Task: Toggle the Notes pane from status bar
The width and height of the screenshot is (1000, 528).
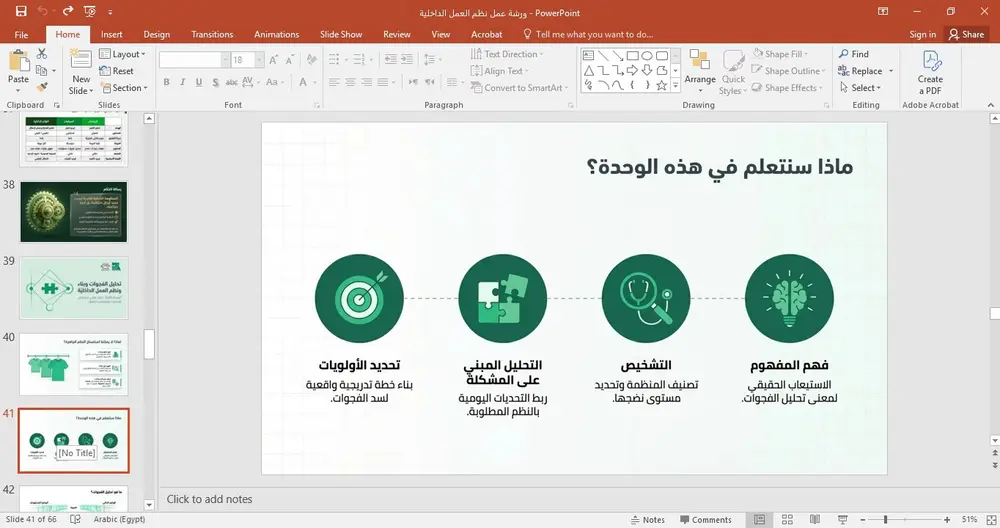Action: pyautogui.click(x=647, y=520)
